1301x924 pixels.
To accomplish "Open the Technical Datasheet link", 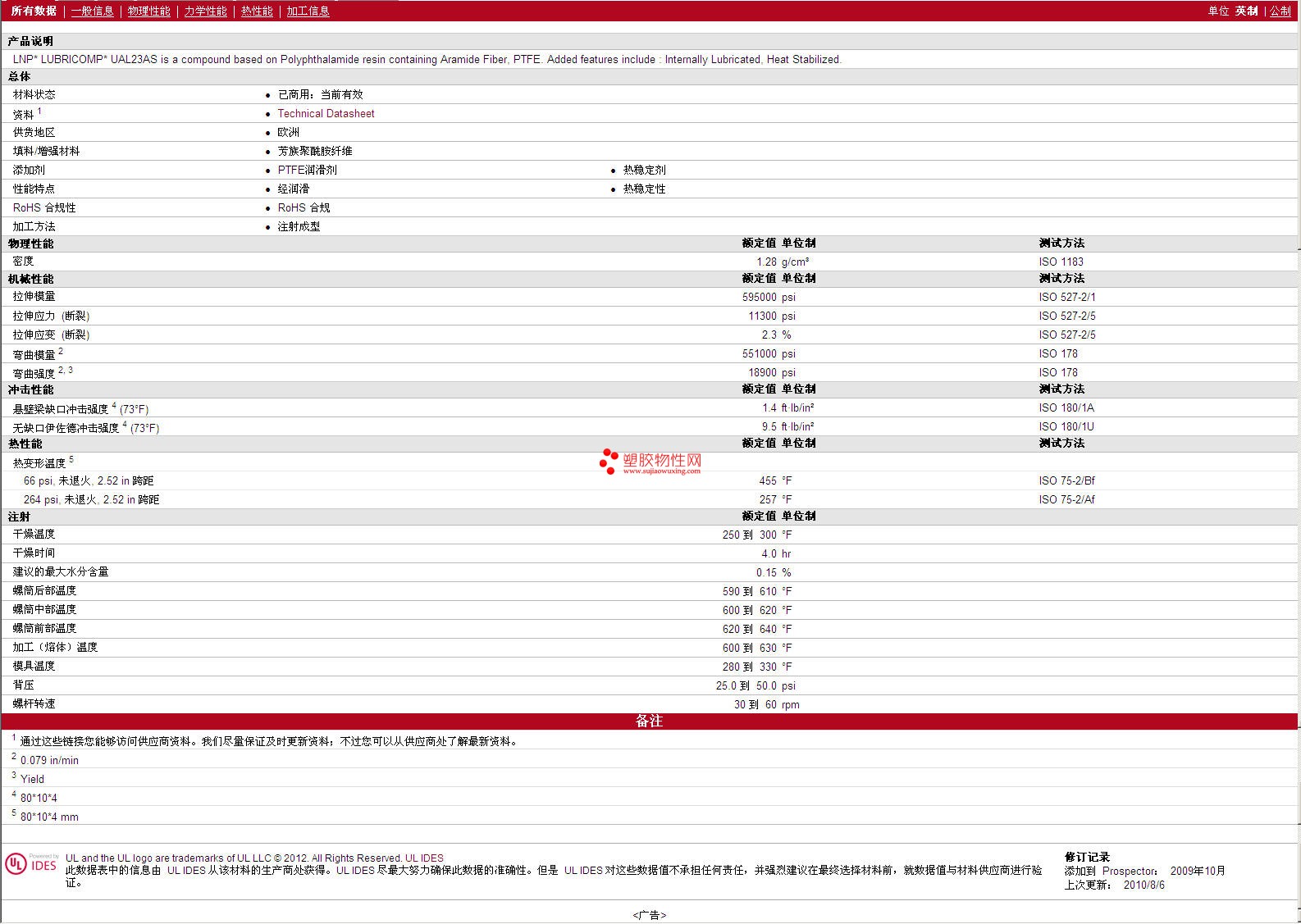I will click(x=326, y=113).
